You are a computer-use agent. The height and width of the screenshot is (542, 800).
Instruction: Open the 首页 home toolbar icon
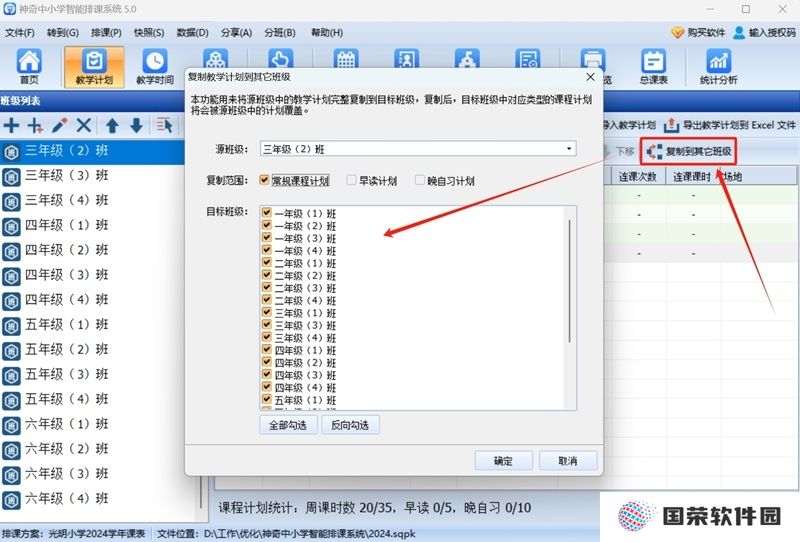point(29,67)
